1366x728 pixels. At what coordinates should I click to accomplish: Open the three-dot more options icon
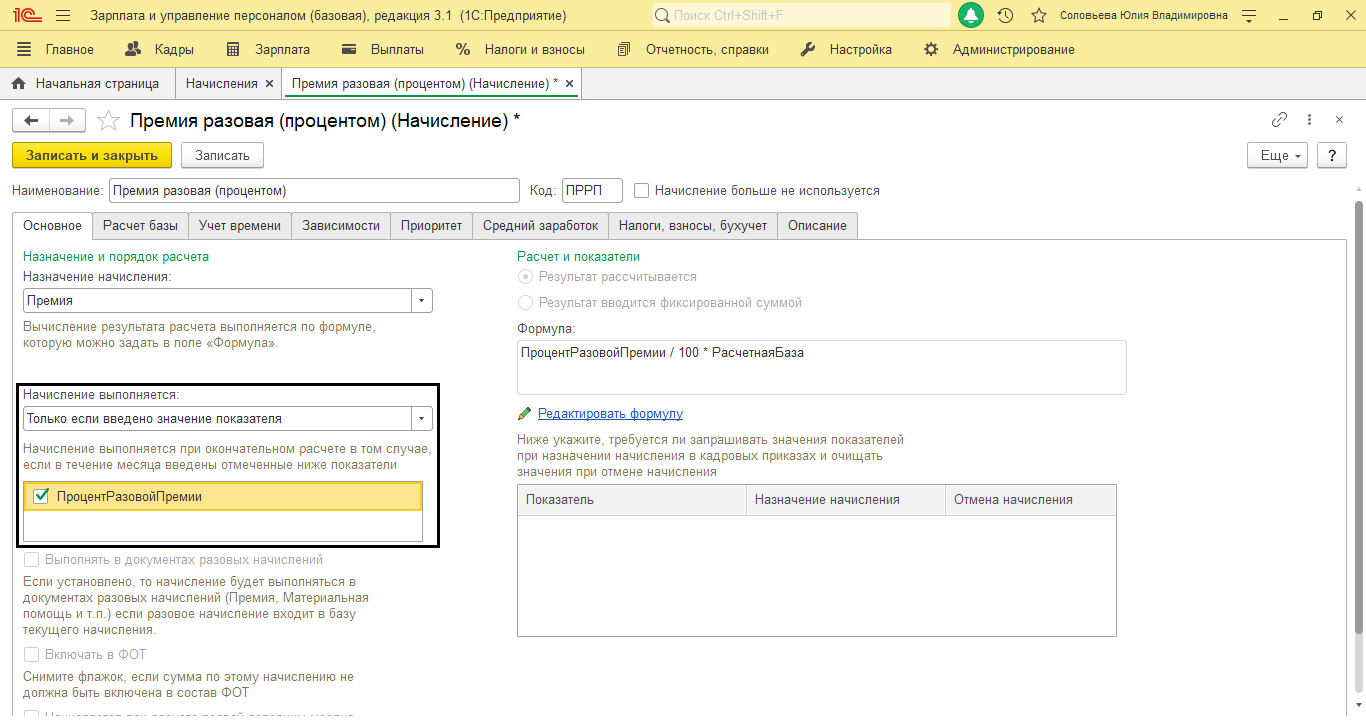[1310, 120]
